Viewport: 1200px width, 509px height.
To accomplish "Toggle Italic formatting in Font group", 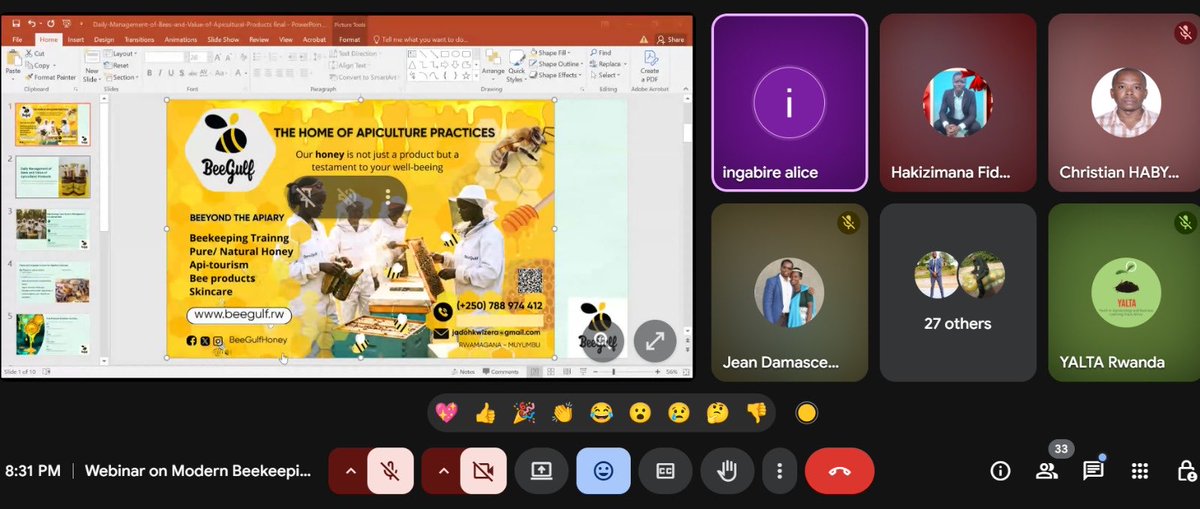I will click(x=159, y=72).
